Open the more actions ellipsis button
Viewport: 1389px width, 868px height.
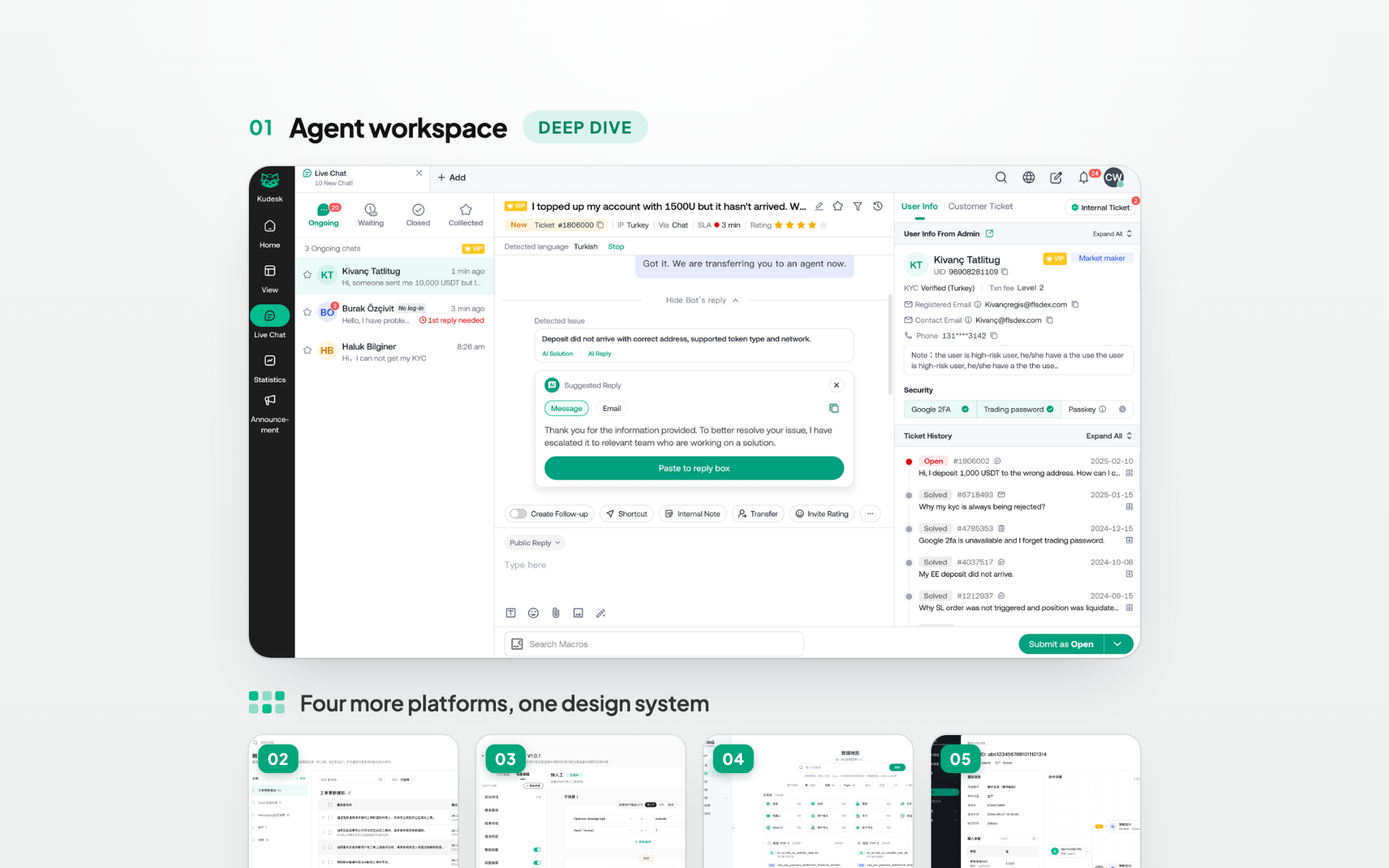click(x=870, y=514)
